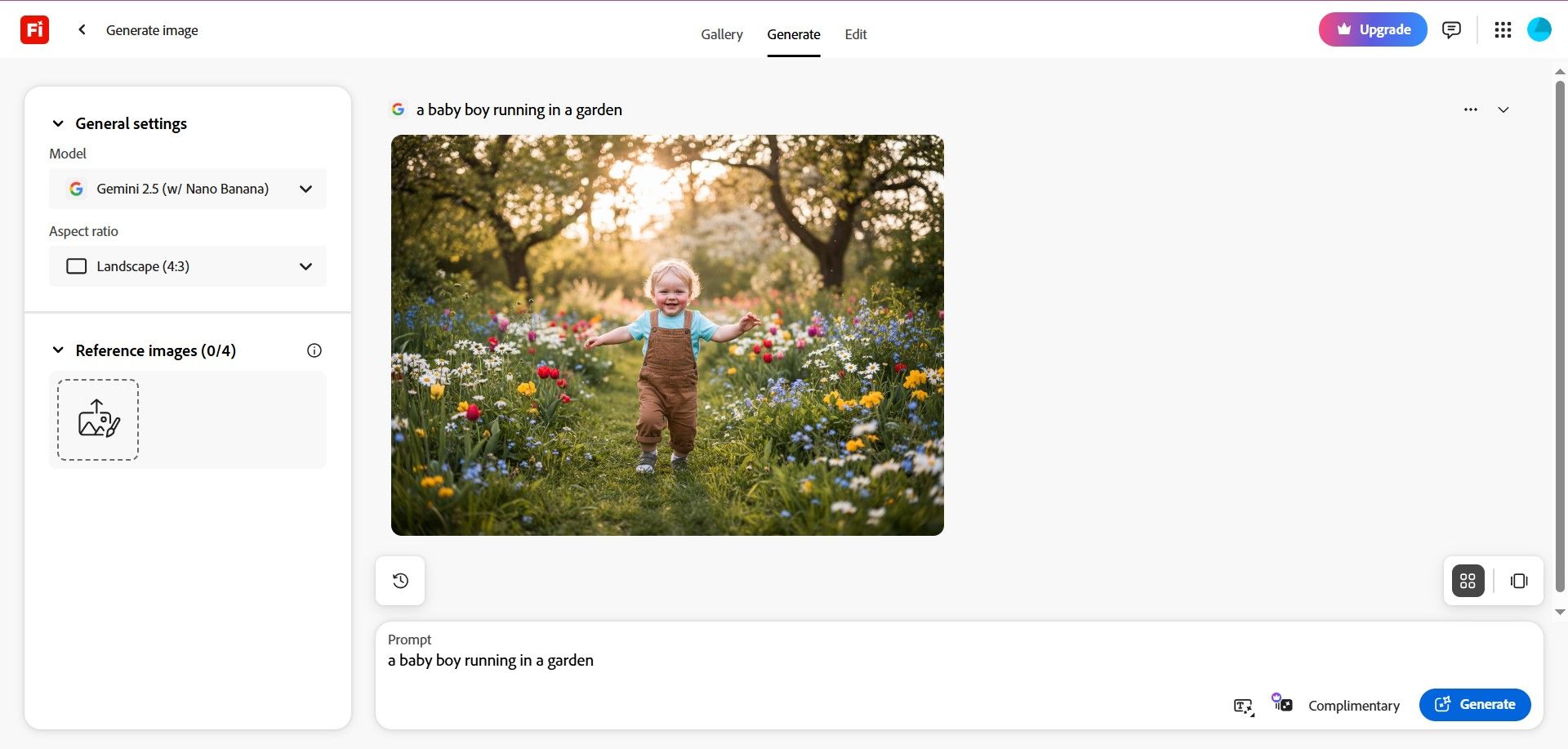Go back using the left arrow

pos(82,30)
